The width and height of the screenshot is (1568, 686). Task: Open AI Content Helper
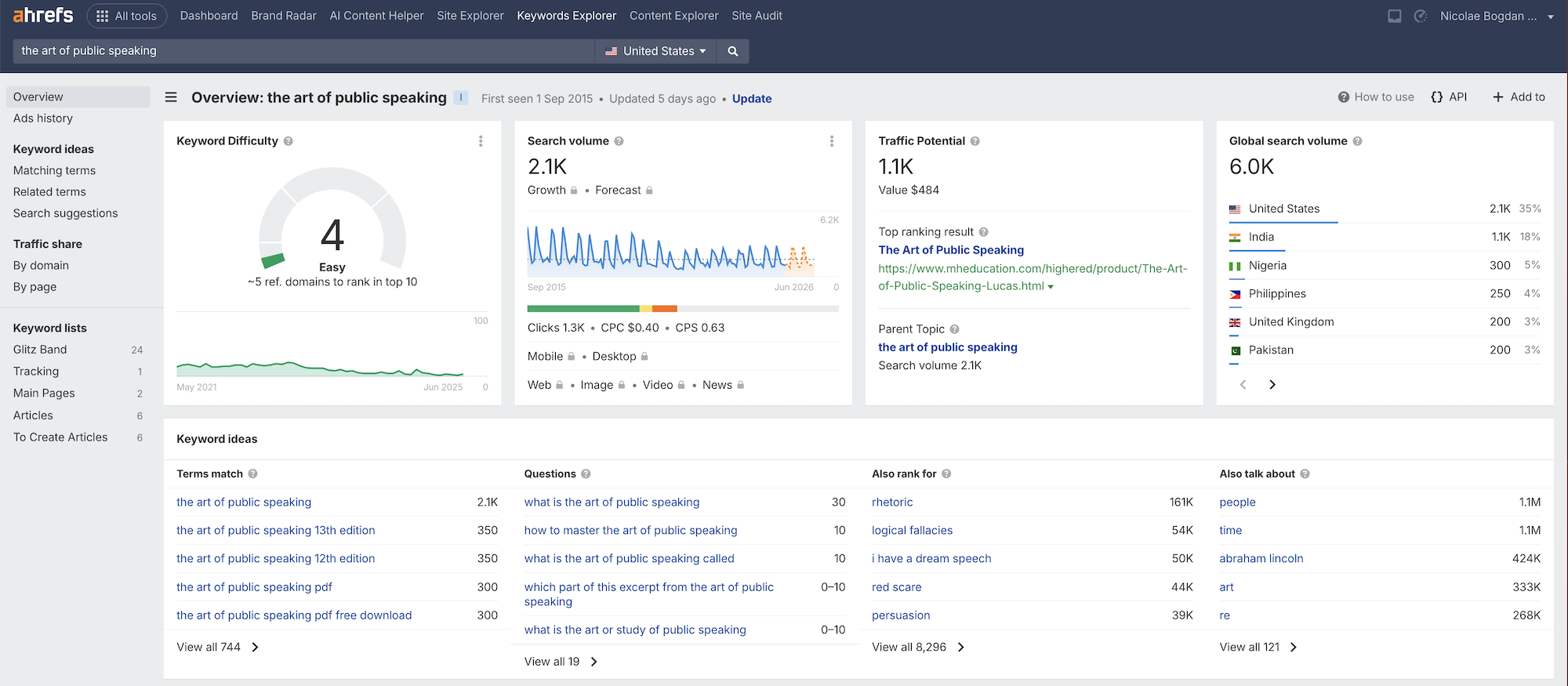pyautogui.click(x=376, y=16)
